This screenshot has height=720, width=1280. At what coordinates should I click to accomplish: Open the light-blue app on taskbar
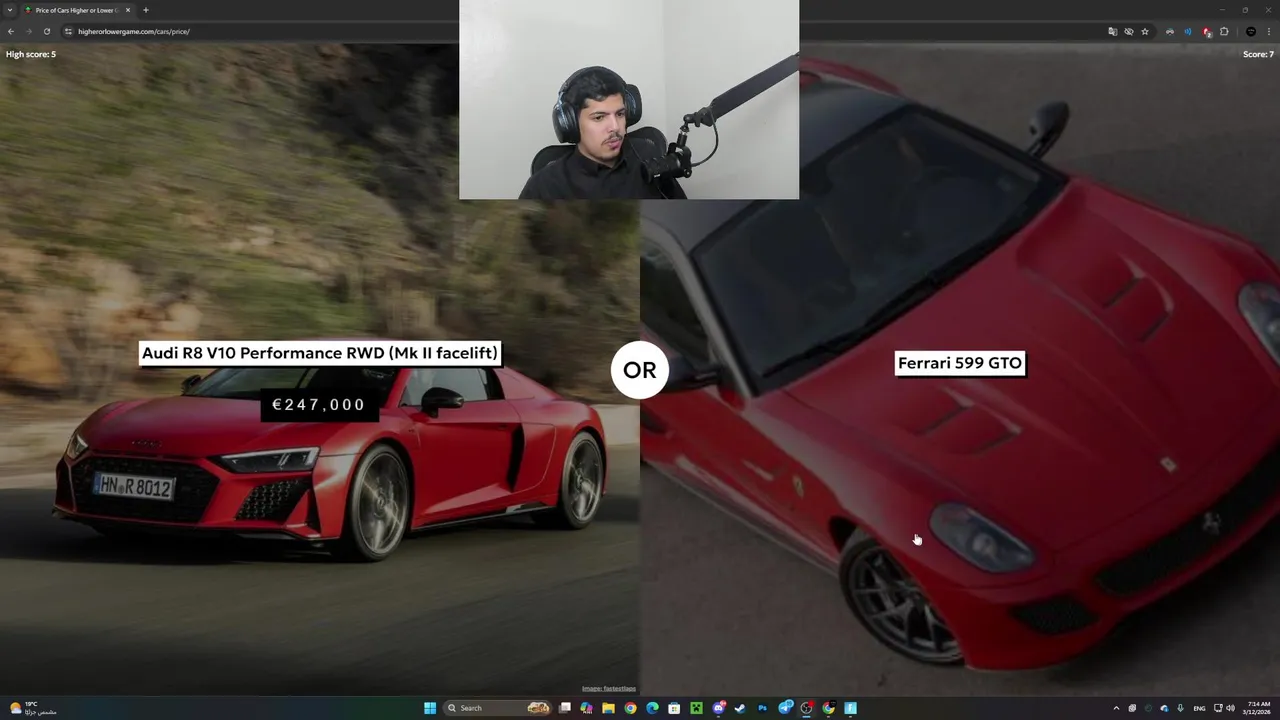850,708
